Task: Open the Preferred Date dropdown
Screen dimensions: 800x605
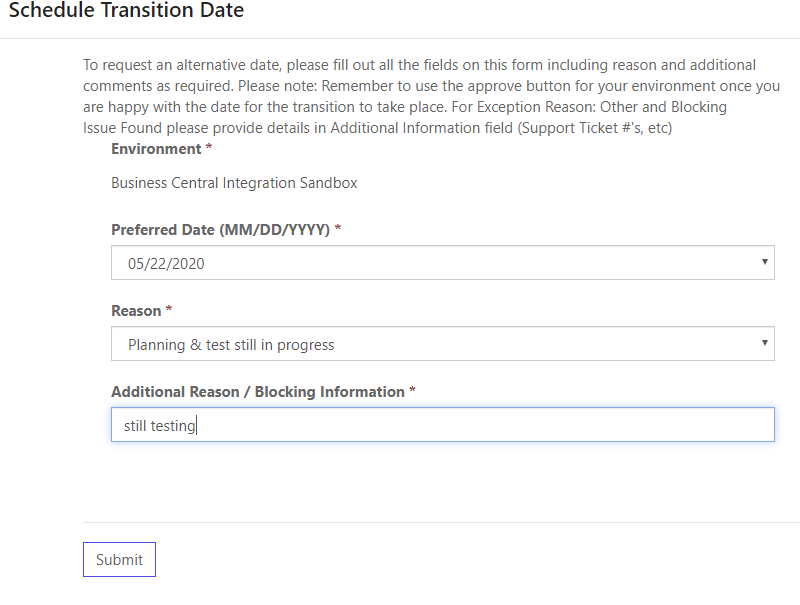Action: point(443,263)
